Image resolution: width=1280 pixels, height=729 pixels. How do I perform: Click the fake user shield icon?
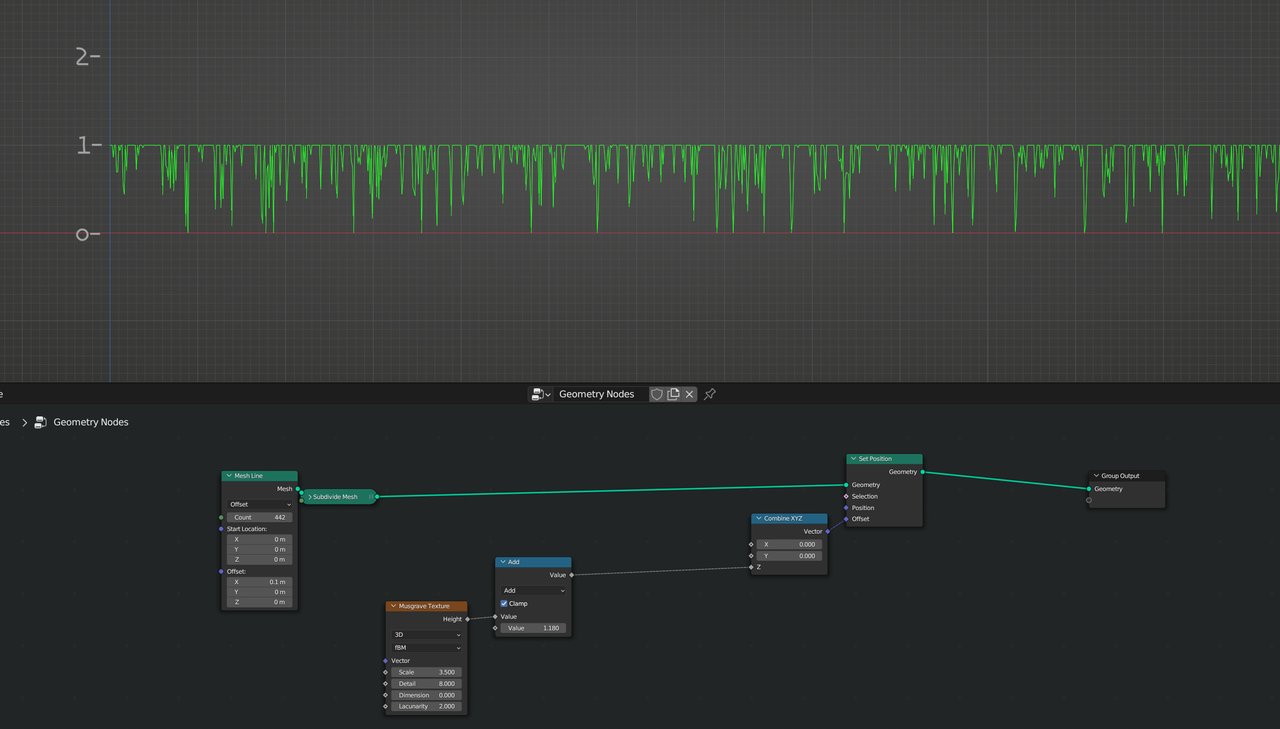[657, 394]
